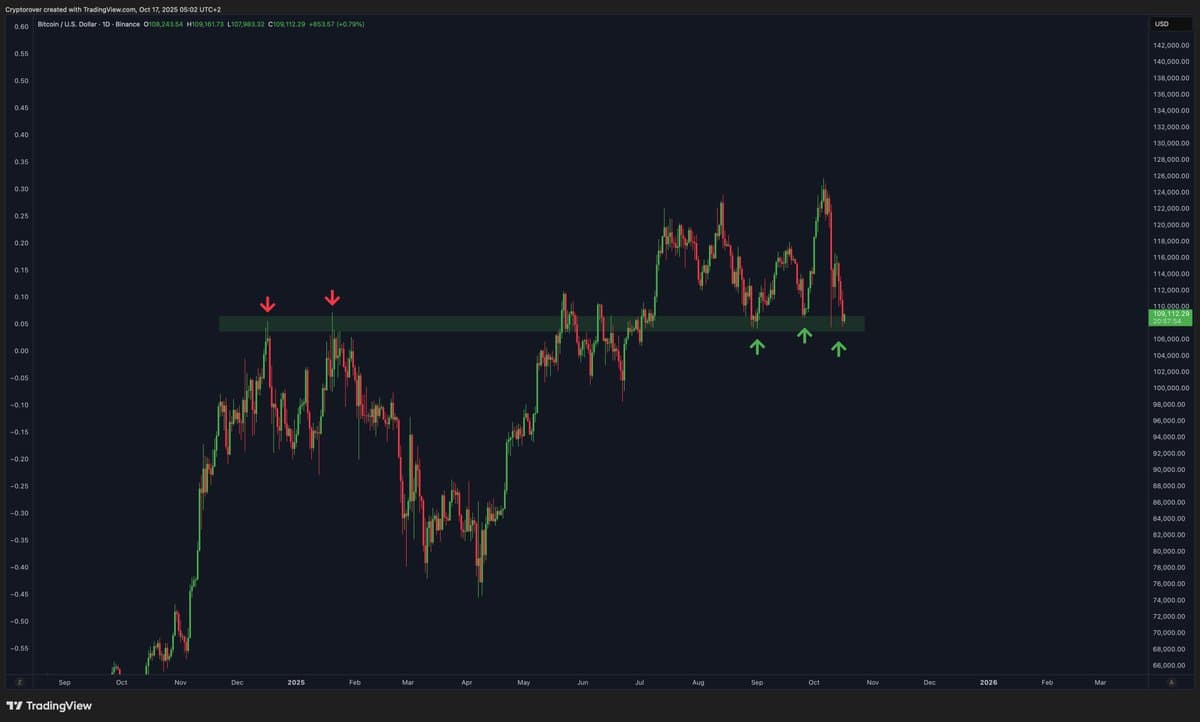The height and width of the screenshot is (722, 1200).
Task: Click the green current price label on the scale
Action: pyautogui.click(x=1169, y=313)
